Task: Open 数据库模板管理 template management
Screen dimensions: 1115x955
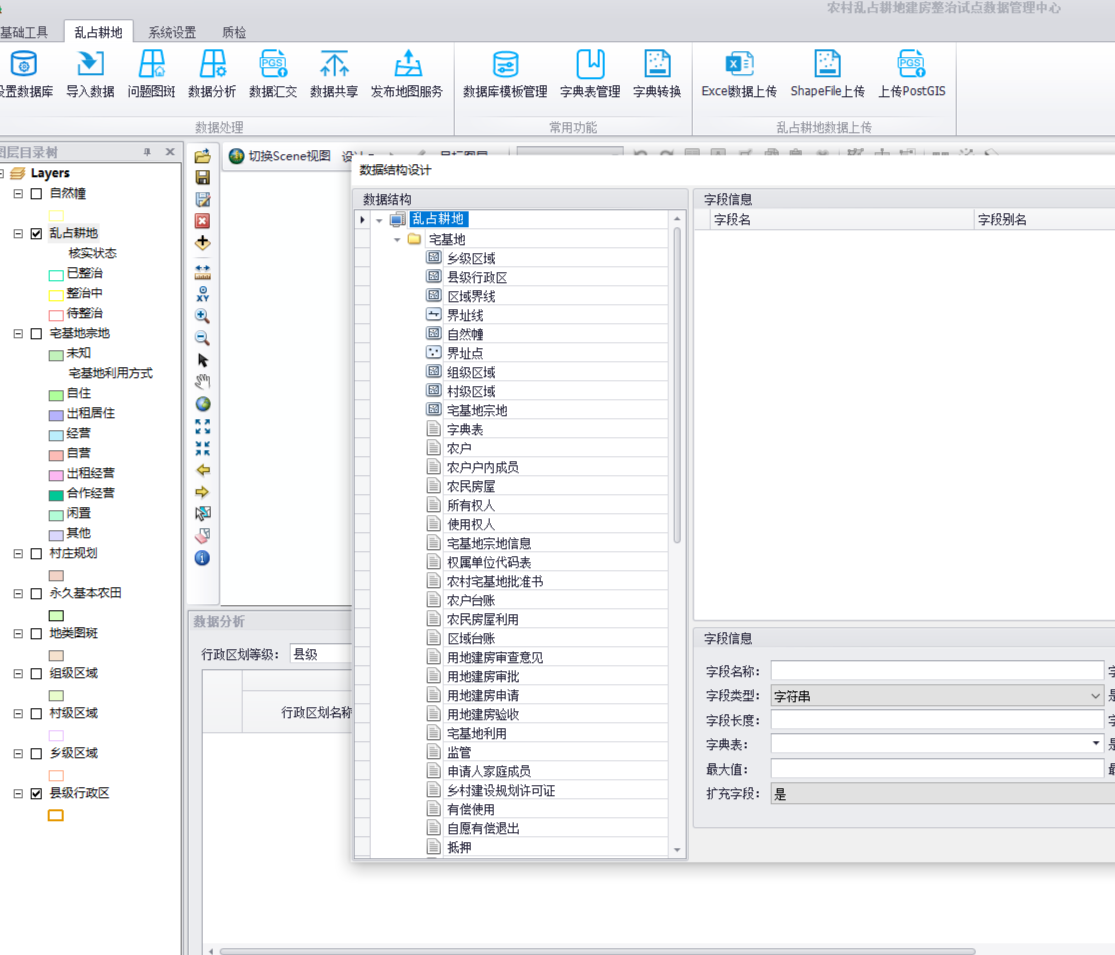Action: coord(505,74)
